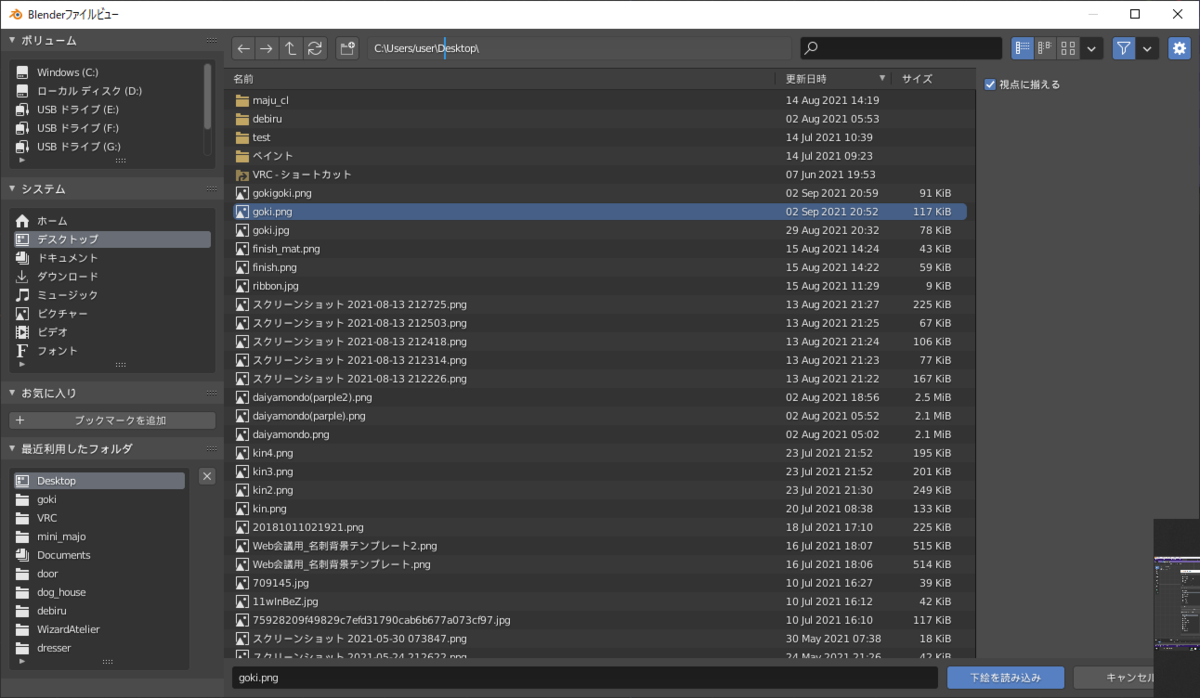The height and width of the screenshot is (698, 1200).
Task: Select daiyamondo(parple2).png file
Action: pos(600,397)
